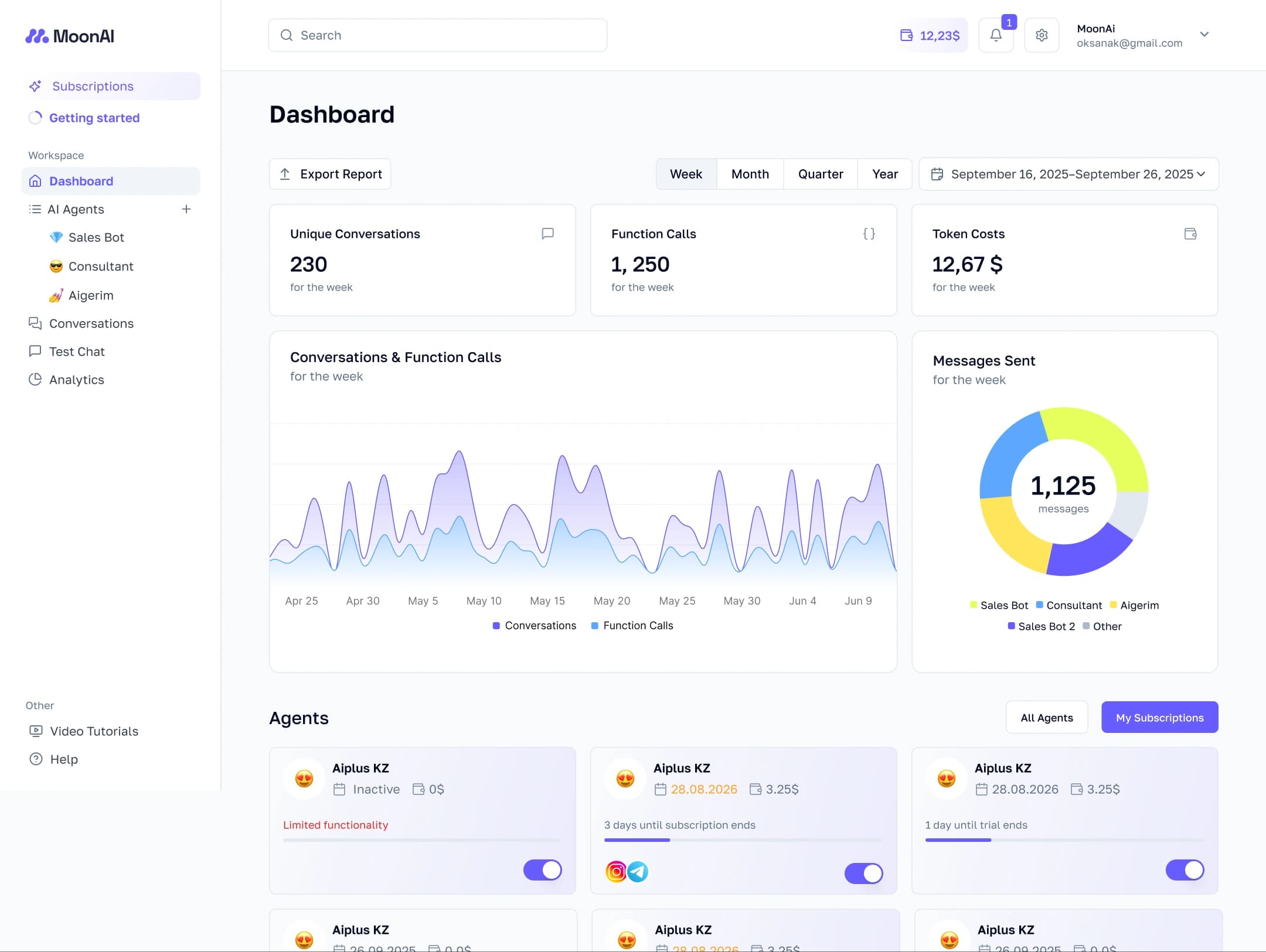This screenshot has width=1266, height=952.
Task: Click the Help question mark icon
Action: [x=36, y=759]
